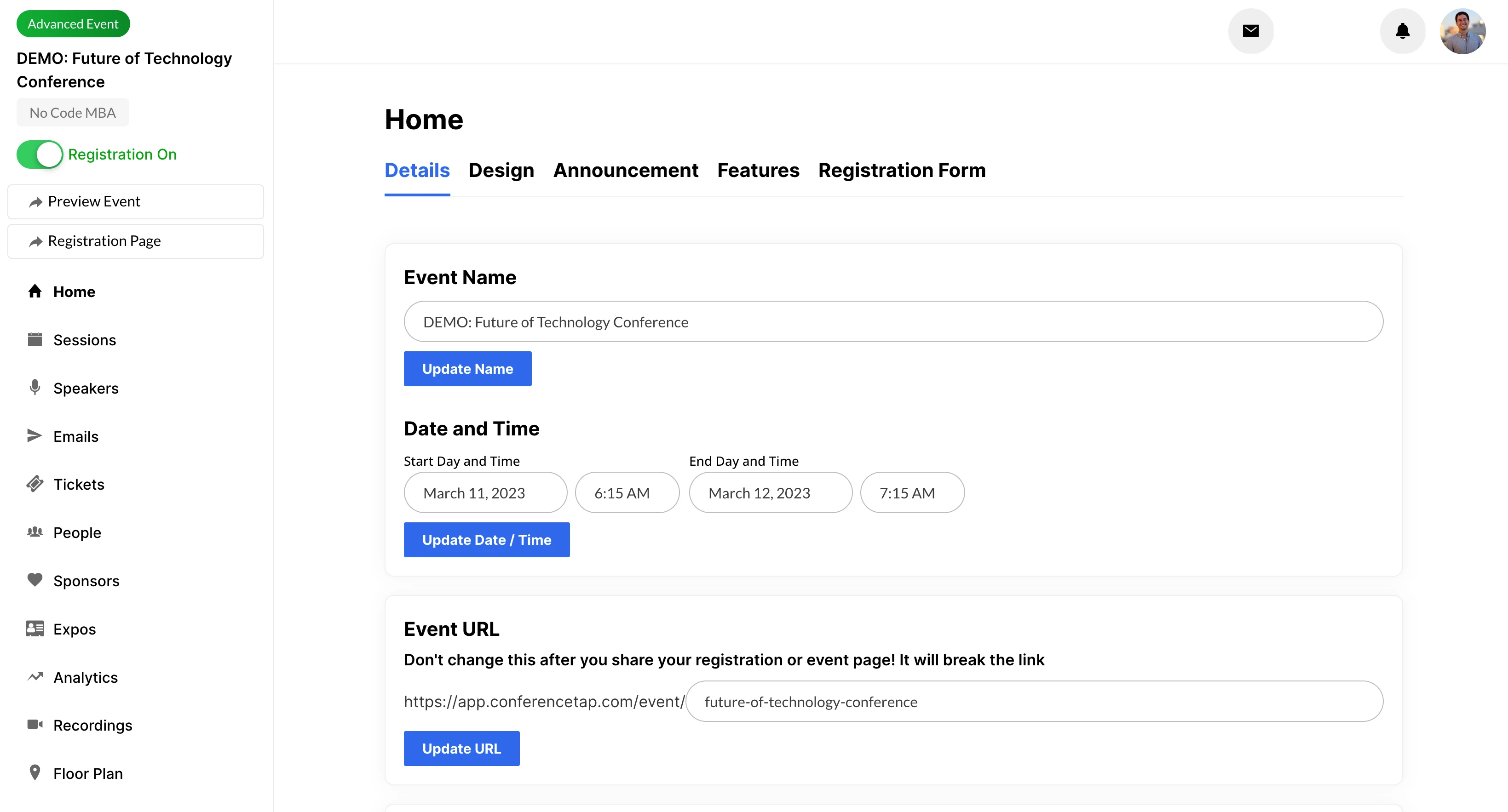Click Update URL button
Image resolution: width=1508 pixels, height=812 pixels.
[461, 748]
